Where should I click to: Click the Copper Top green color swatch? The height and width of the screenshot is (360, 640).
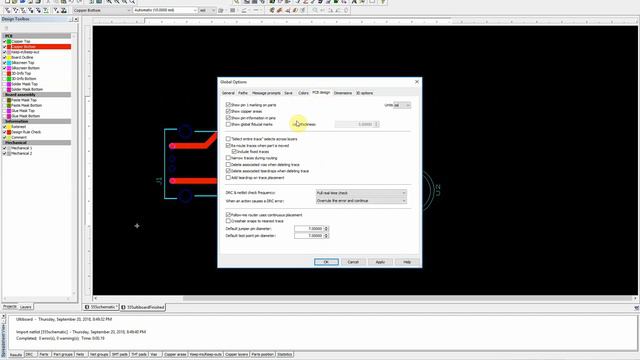coord(9,42)
